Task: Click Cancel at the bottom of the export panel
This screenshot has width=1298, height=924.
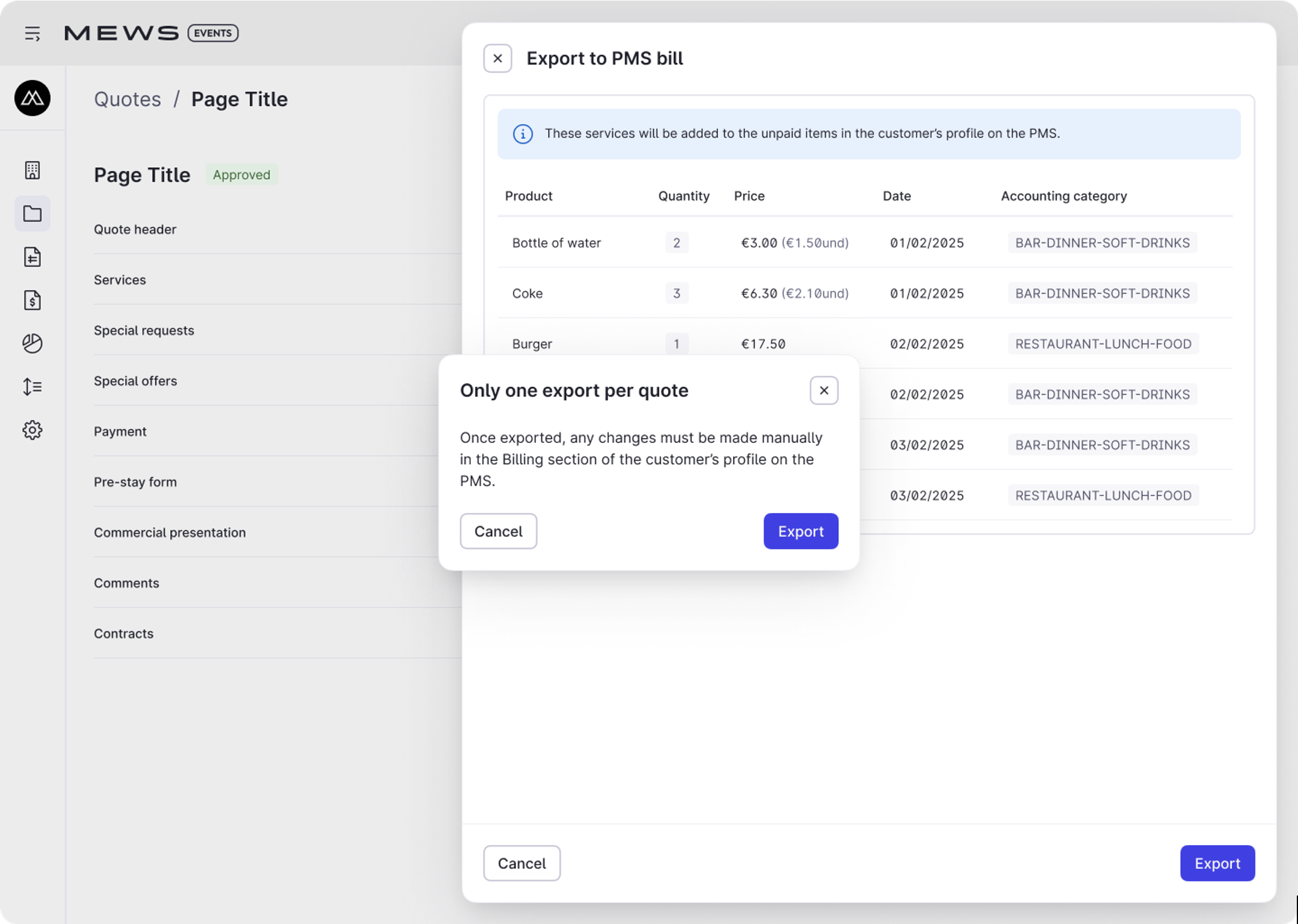Action: click(x=521, y=863)
